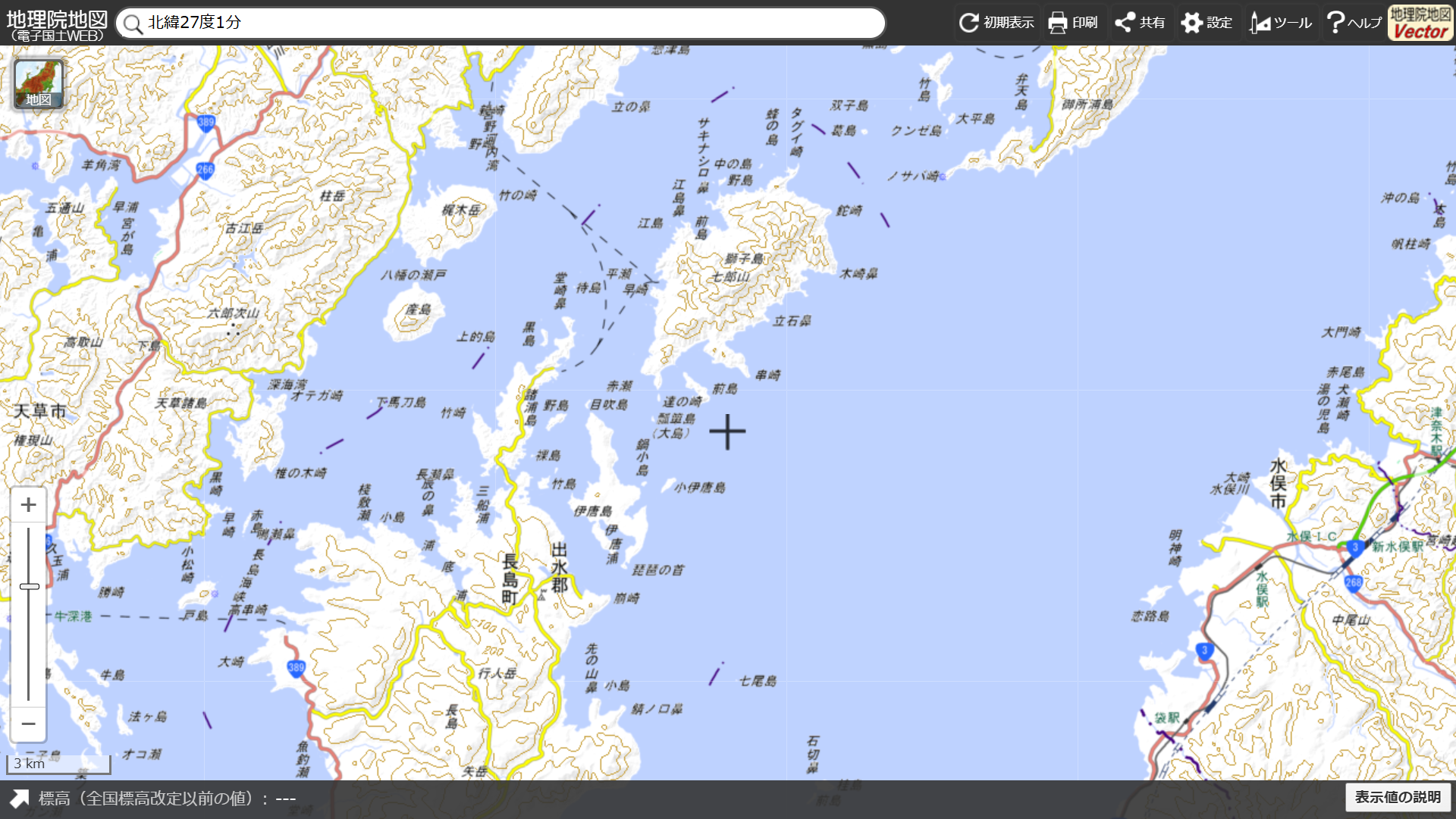Expand elevation panel with arrow icon

[19, 798]
